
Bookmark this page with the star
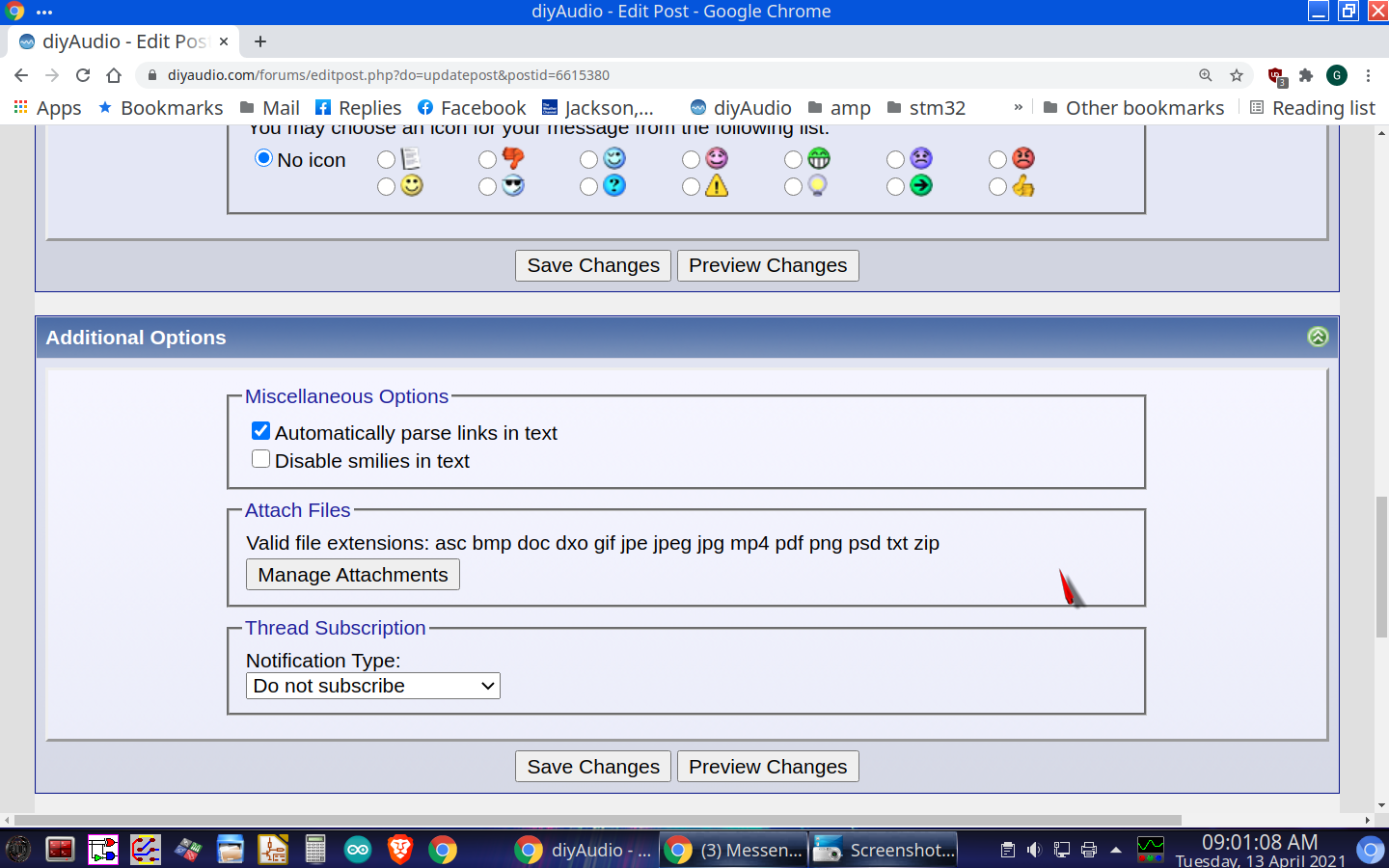coord(1237,75)
